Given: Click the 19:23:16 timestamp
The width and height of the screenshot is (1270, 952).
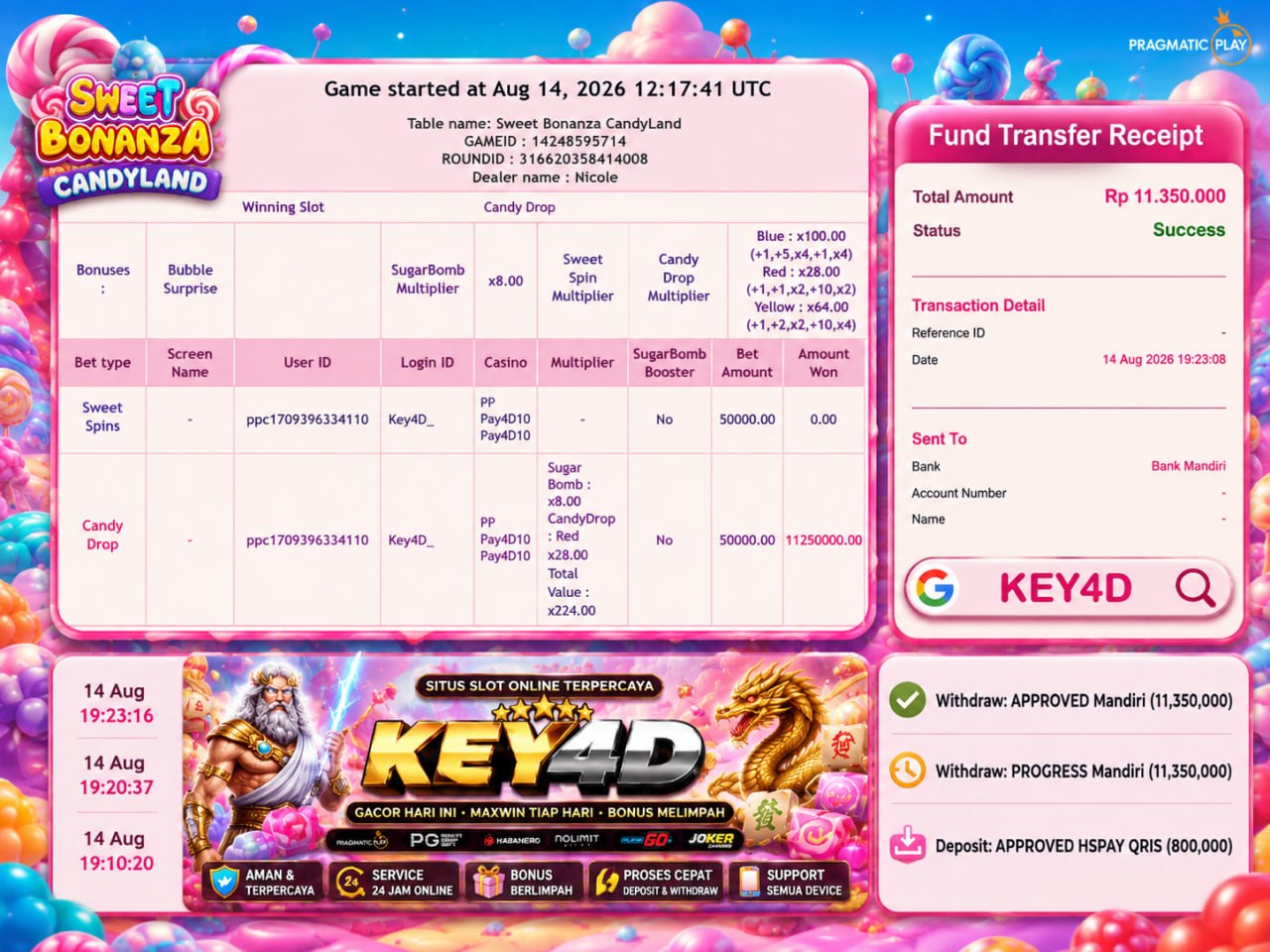Looking at the screenshot, I should [117, 715].
